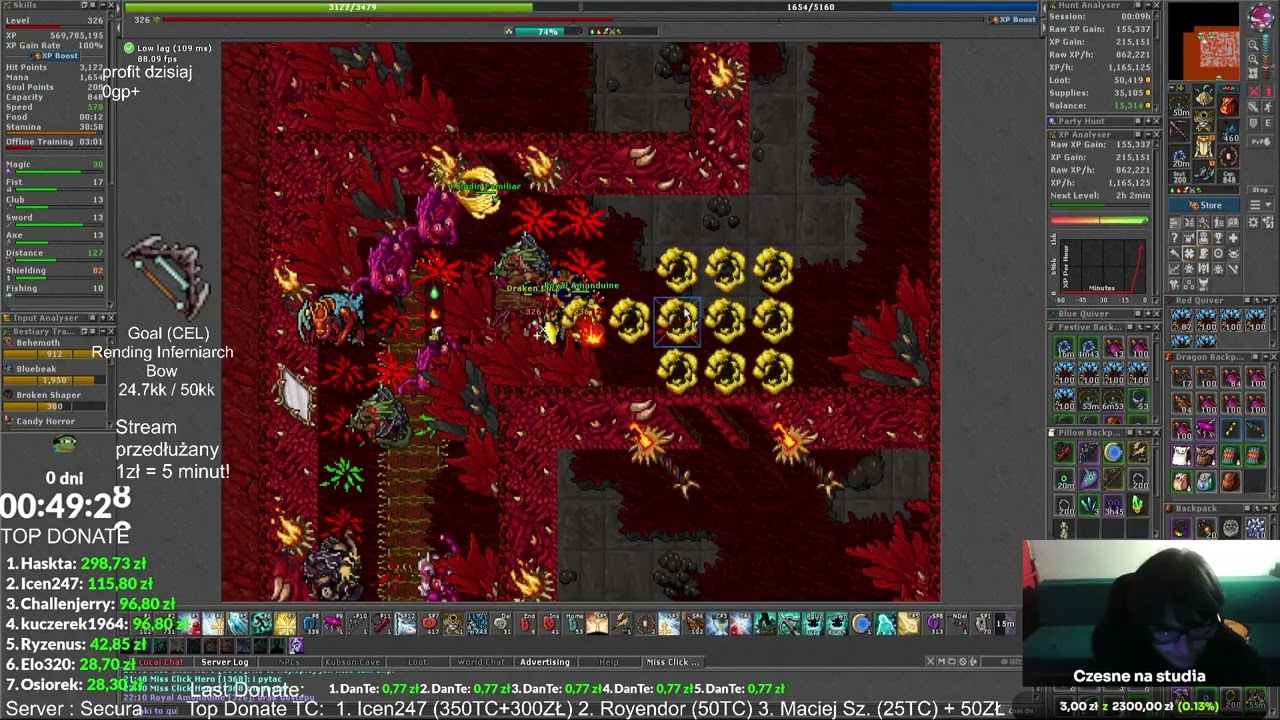The image size is (1280, 720).
Task: Click the minimap compass rose
Action: (1261, 17)
